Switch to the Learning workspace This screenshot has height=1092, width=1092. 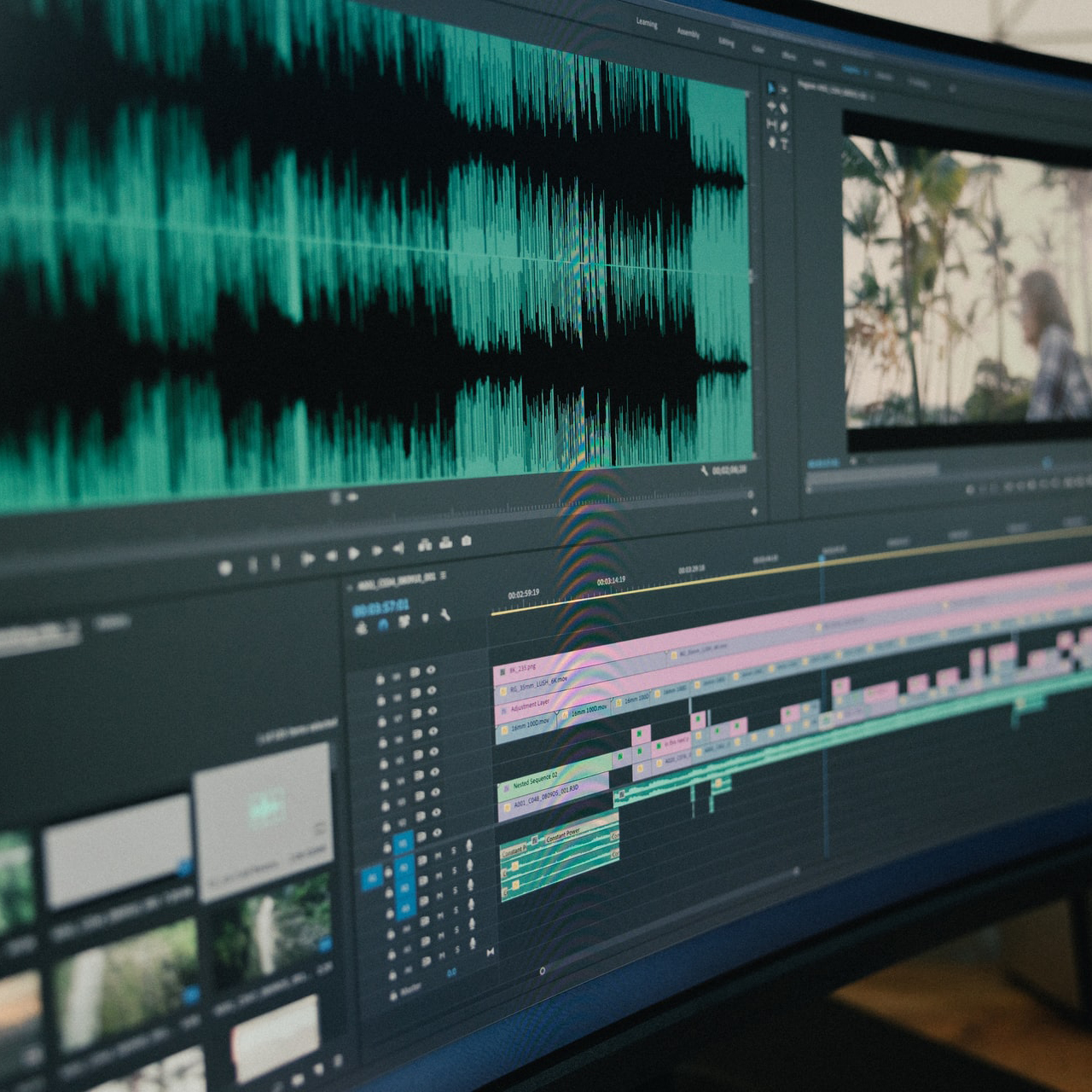(647, 24)
